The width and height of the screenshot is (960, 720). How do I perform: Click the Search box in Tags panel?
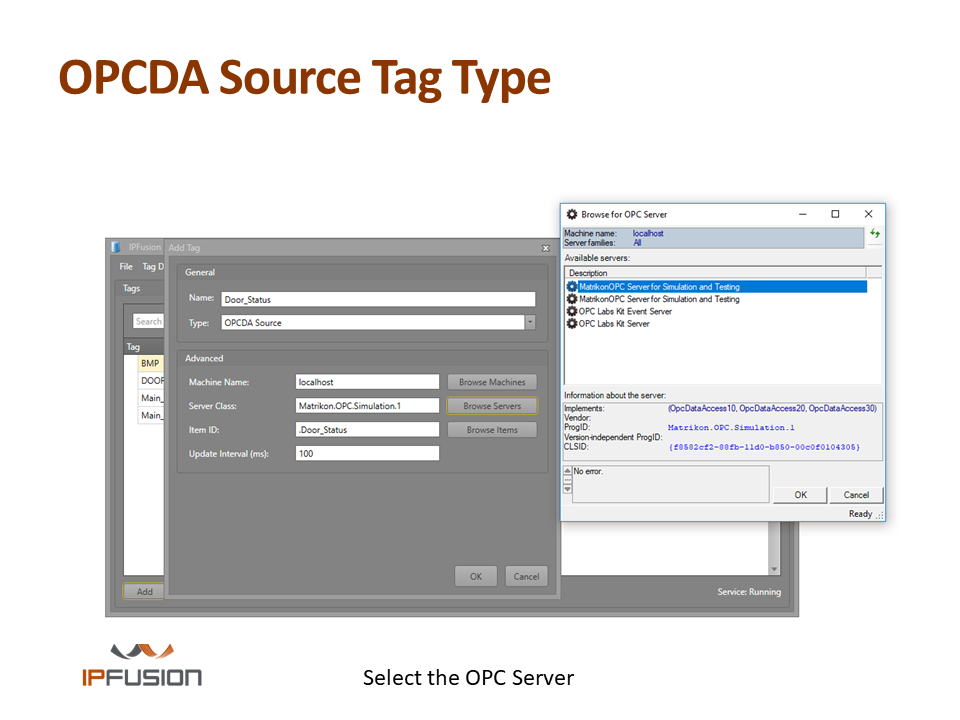[x=148, y=321]
